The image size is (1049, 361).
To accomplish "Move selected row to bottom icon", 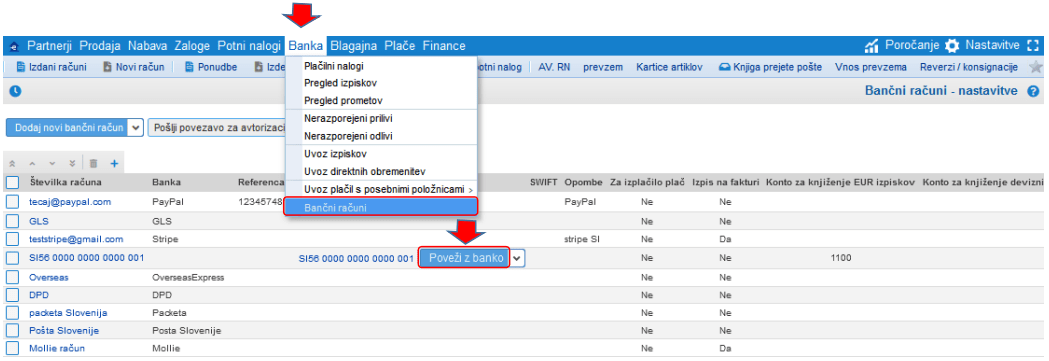I will click(x=72, y=163).
